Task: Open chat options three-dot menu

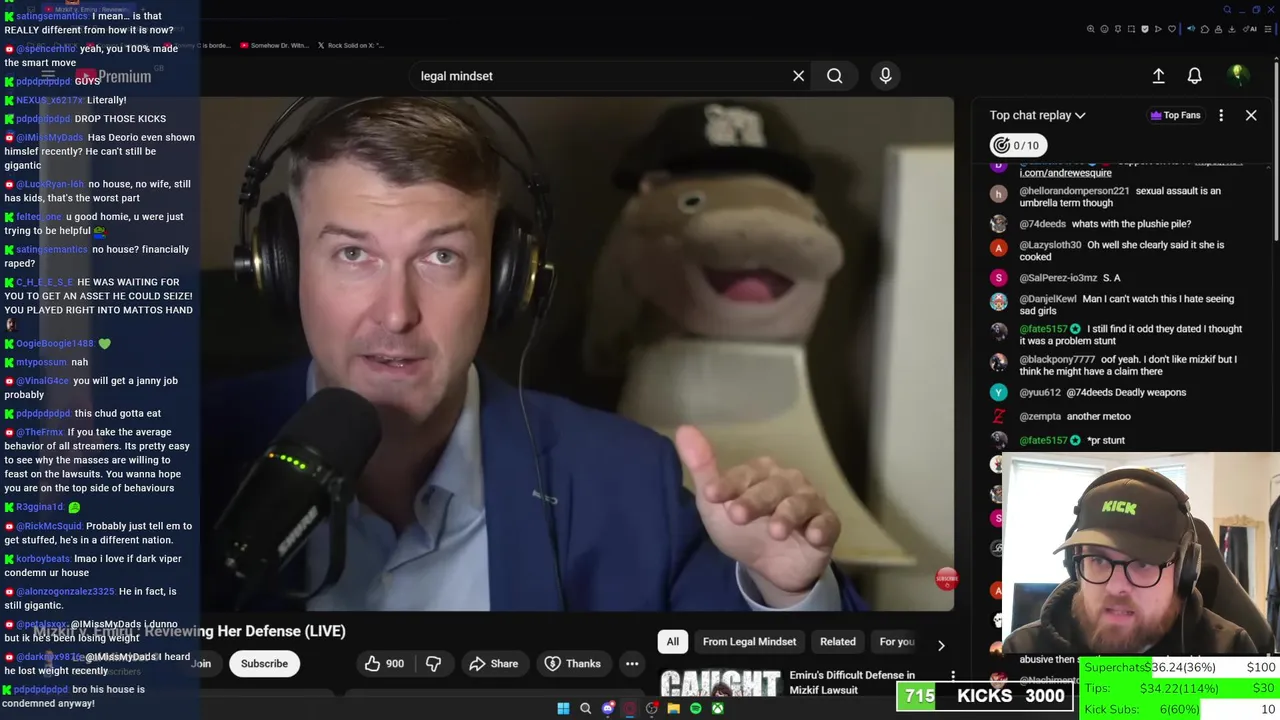Action: [x=1221, y=115]
